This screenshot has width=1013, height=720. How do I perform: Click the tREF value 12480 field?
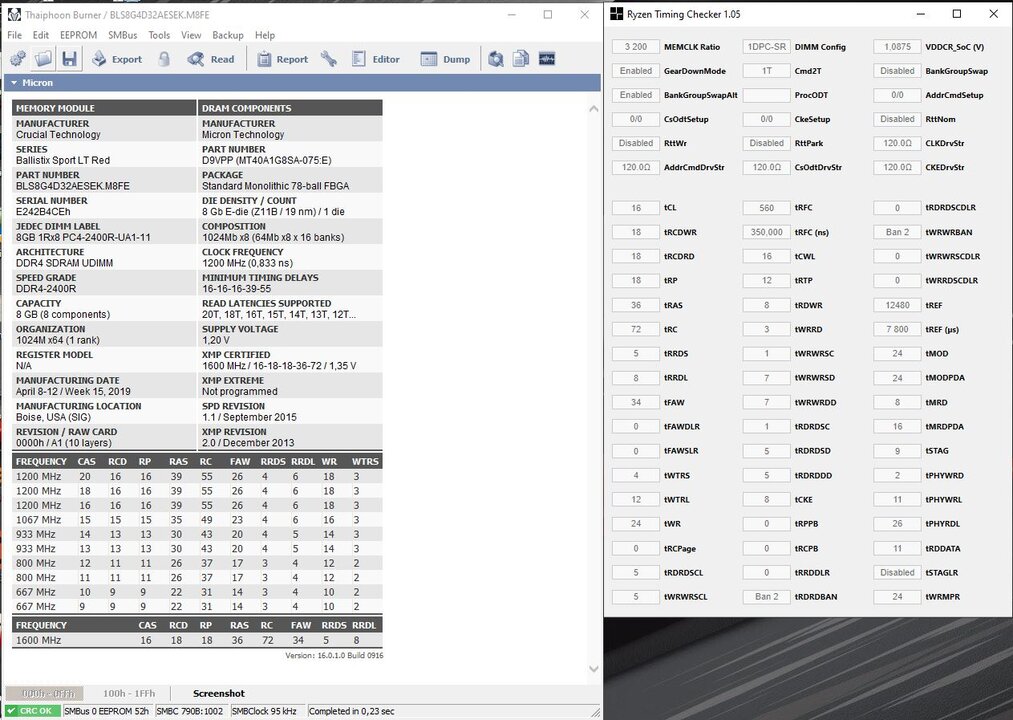[897, 305]
